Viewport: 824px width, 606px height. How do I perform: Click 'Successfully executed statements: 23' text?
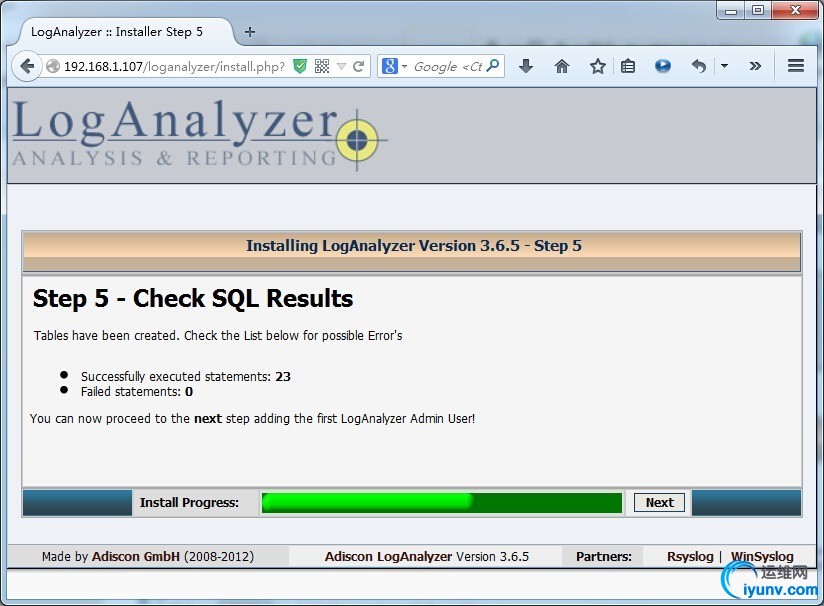[x=186, y=376]
